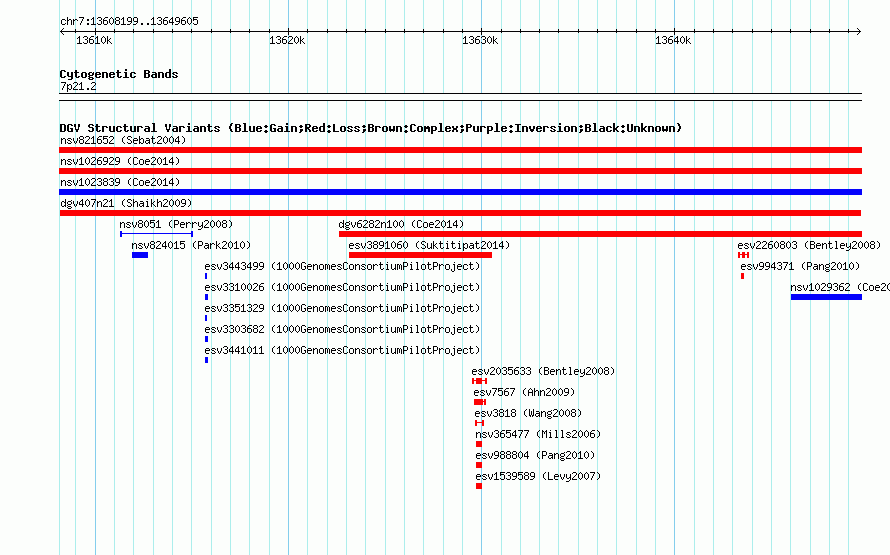The image size is (890, 555).
Task: Click the esv988804 (Pang2010) red marker
Action: (479, 465)
